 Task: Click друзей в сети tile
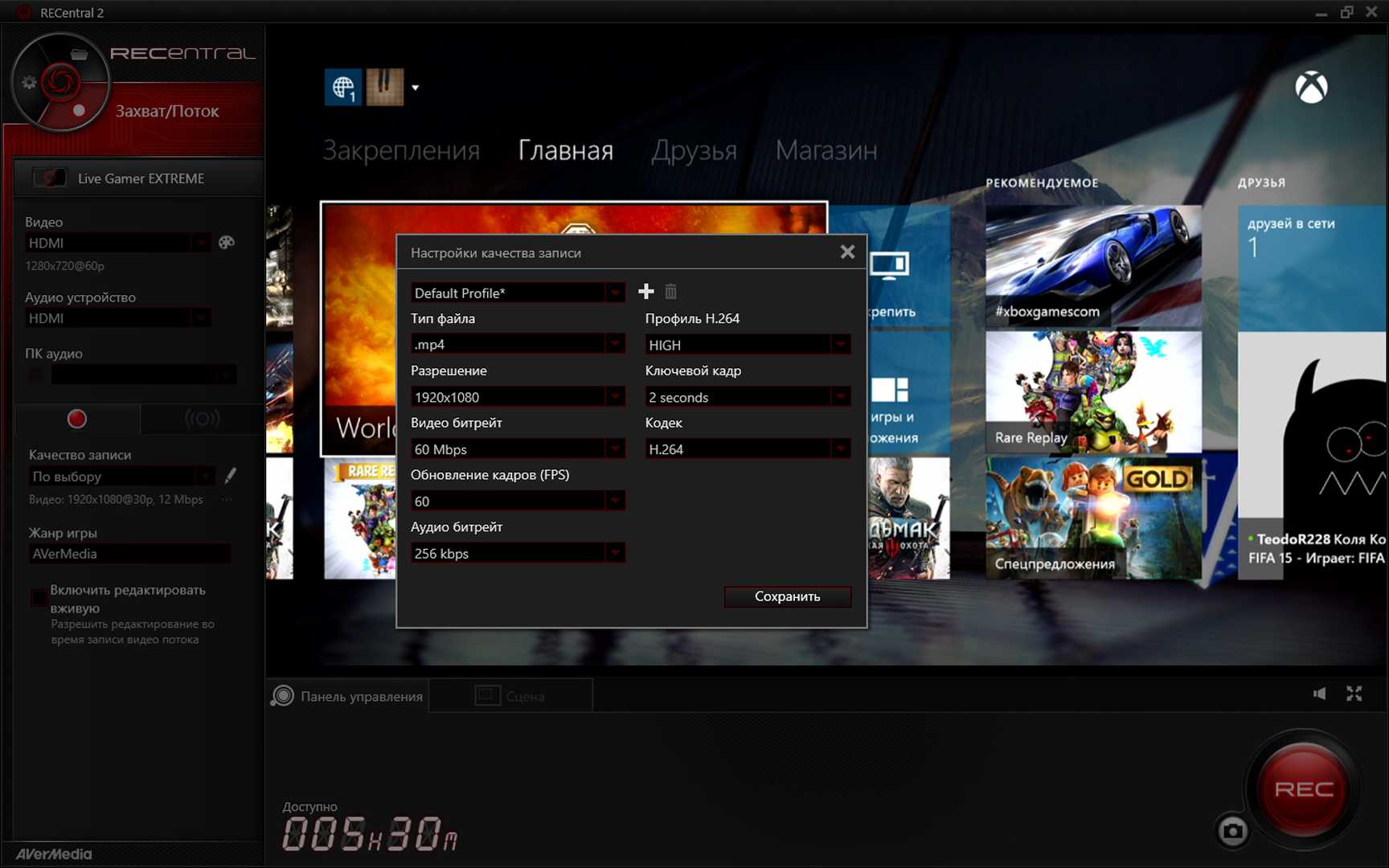[1313, 267]
